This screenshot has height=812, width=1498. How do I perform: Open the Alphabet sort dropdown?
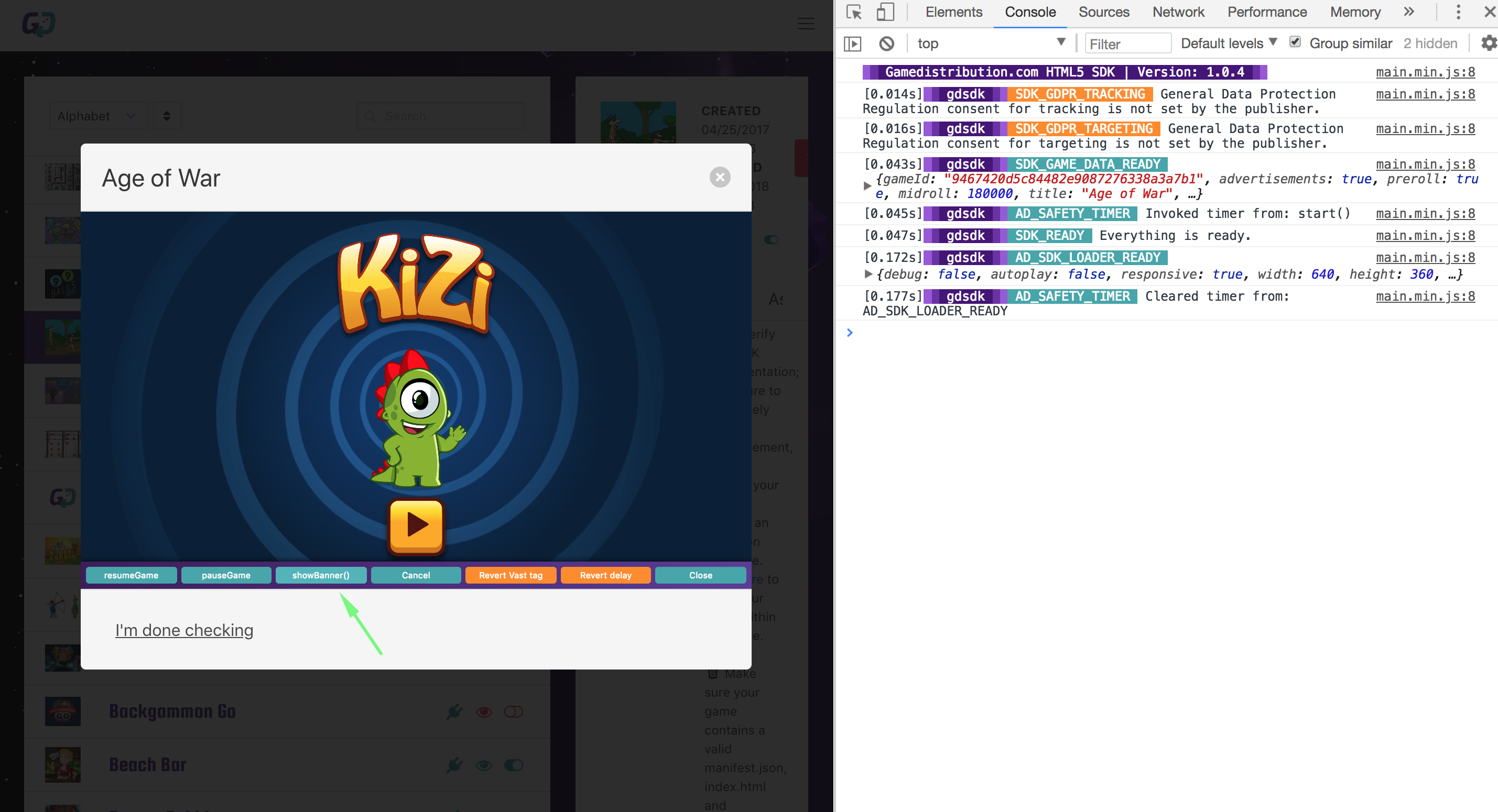[99, 116]
